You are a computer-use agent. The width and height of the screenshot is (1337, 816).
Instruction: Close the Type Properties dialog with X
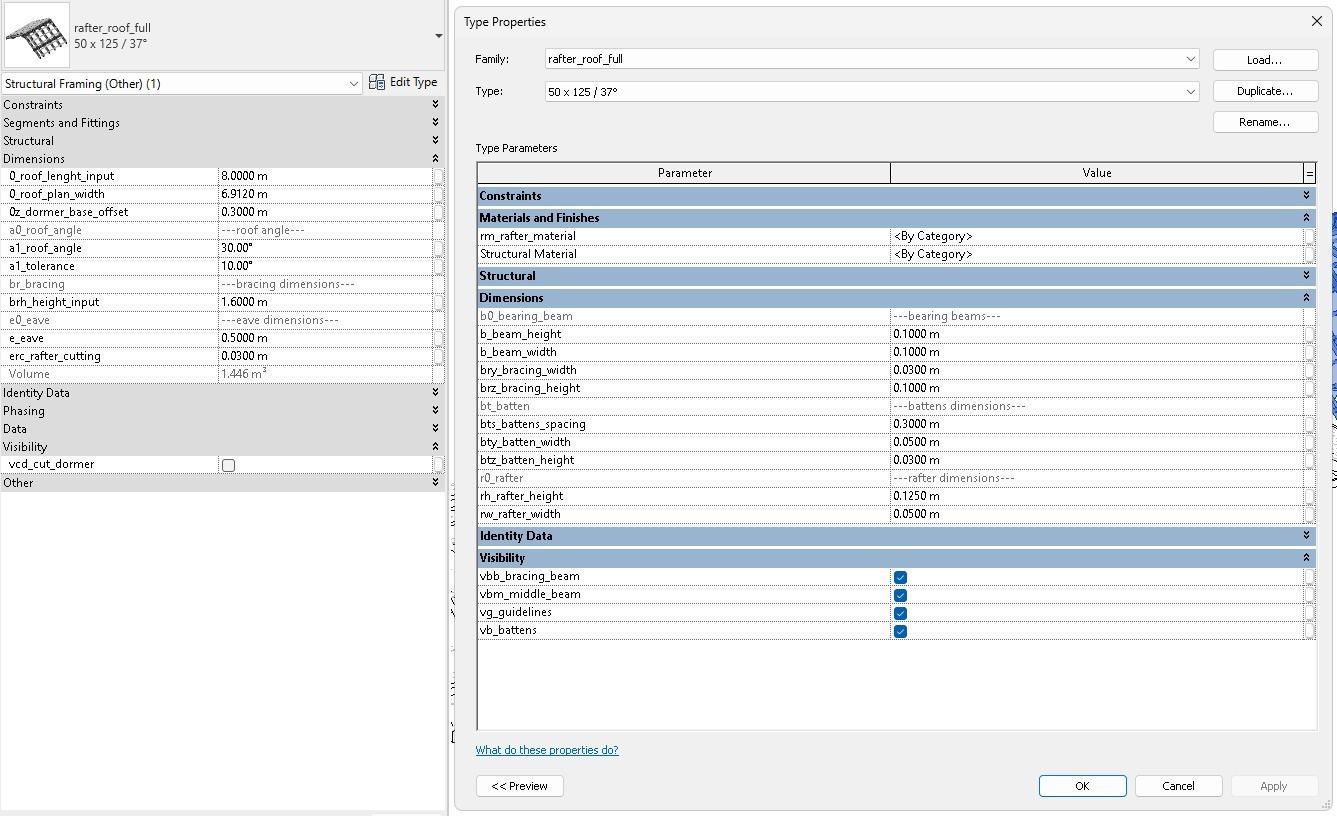(1316, 21)
